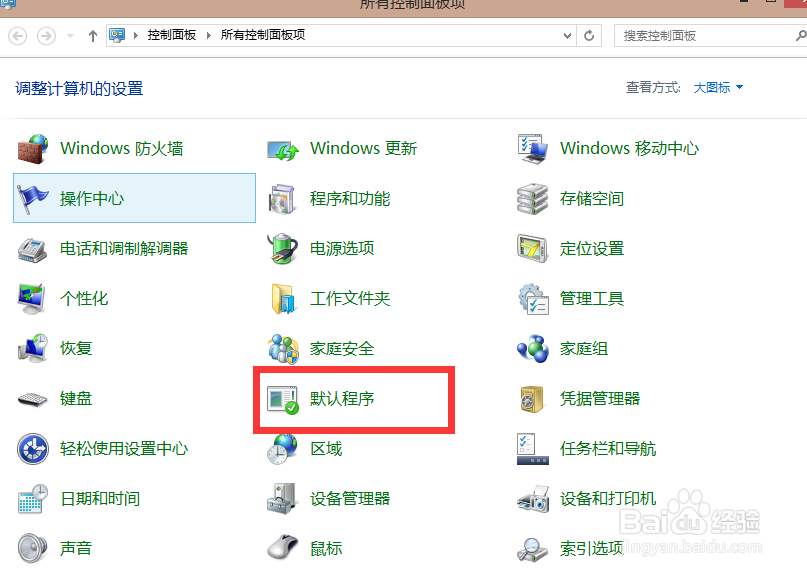The height and width of the screenshot is (575, 807).
Task: Open 凭据管理器 credential vault icon
Action: [x=532, y=398]
